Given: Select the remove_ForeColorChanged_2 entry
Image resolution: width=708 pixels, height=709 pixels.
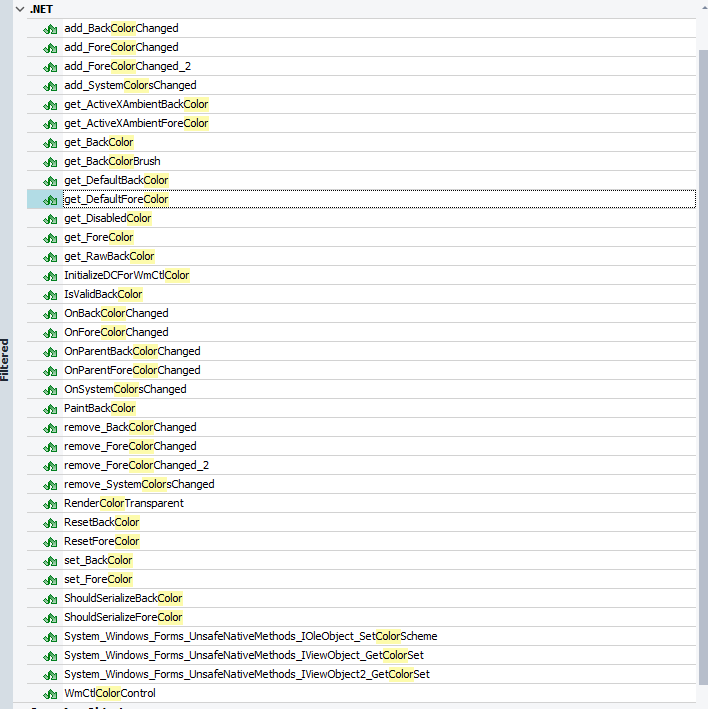Looking at the screenshot, I should [x=361, y=465].
